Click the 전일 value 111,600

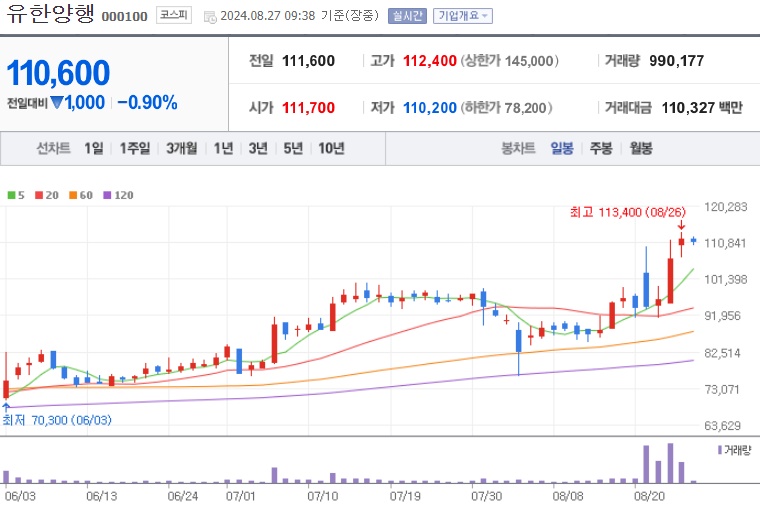(x=308, y=61)
